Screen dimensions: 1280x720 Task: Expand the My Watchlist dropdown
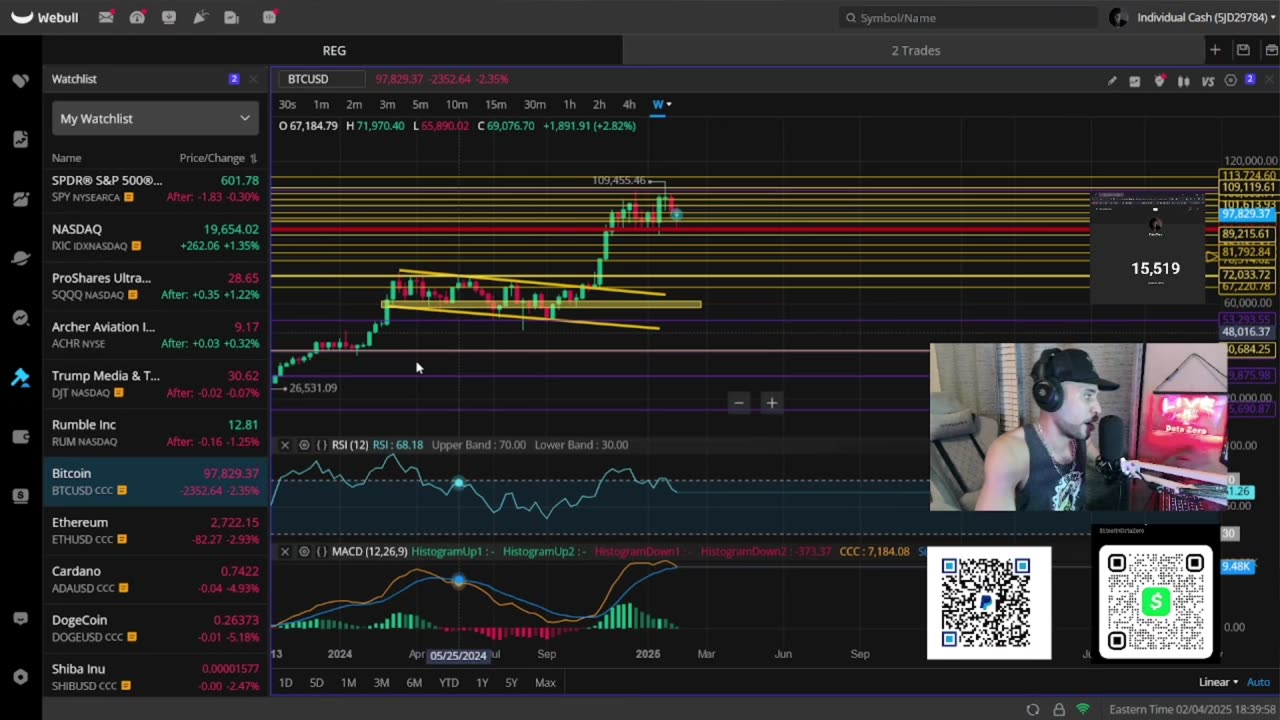155,118
